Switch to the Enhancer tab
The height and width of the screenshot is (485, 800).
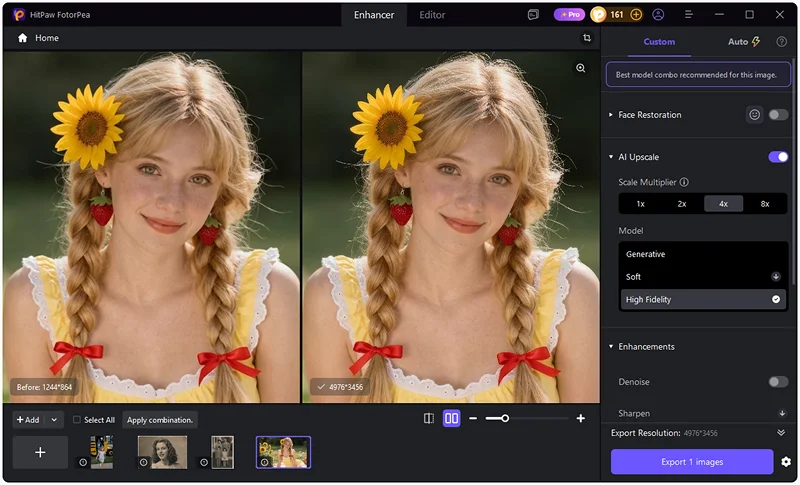374,15
